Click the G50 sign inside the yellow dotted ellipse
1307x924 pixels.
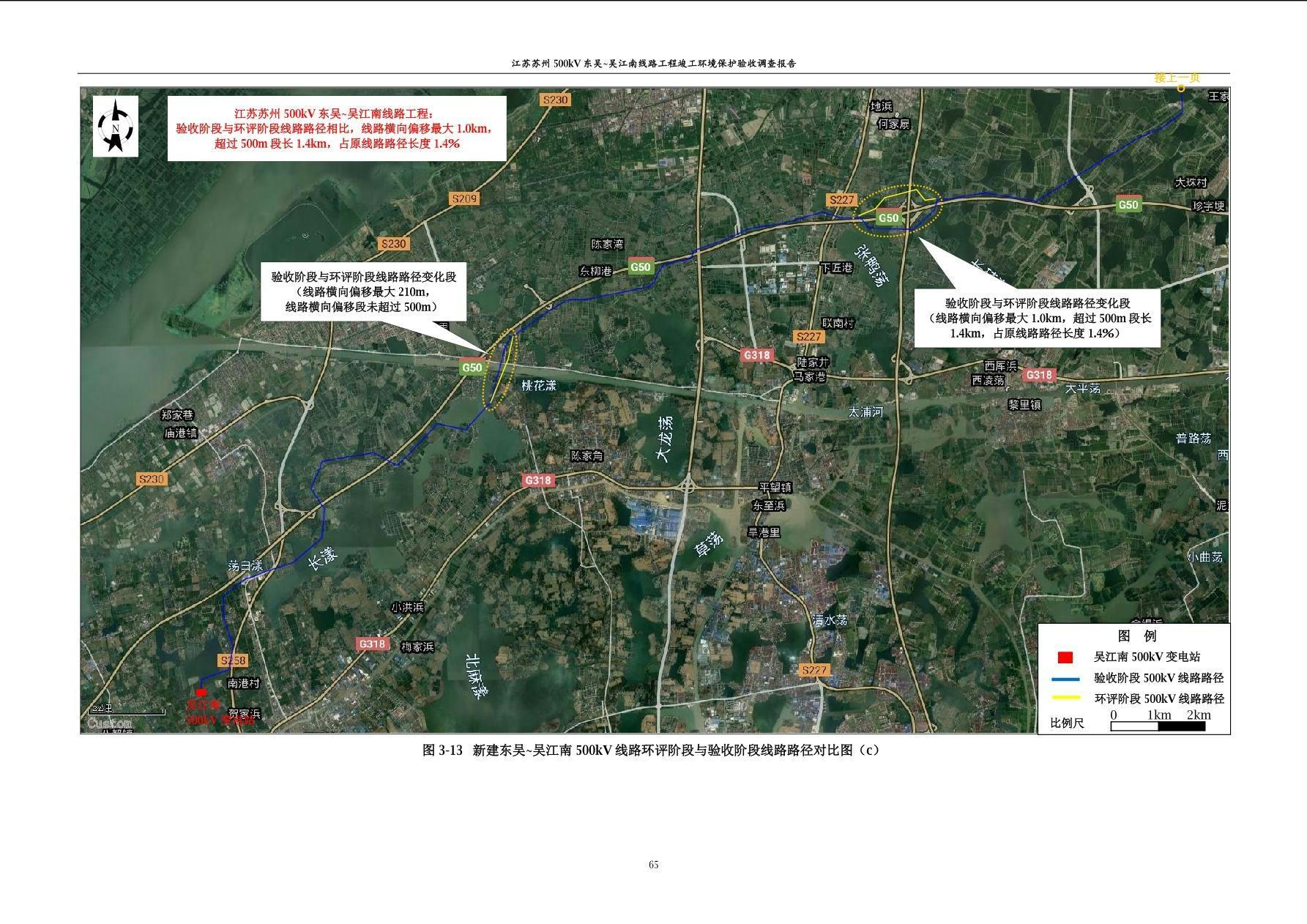888,218
